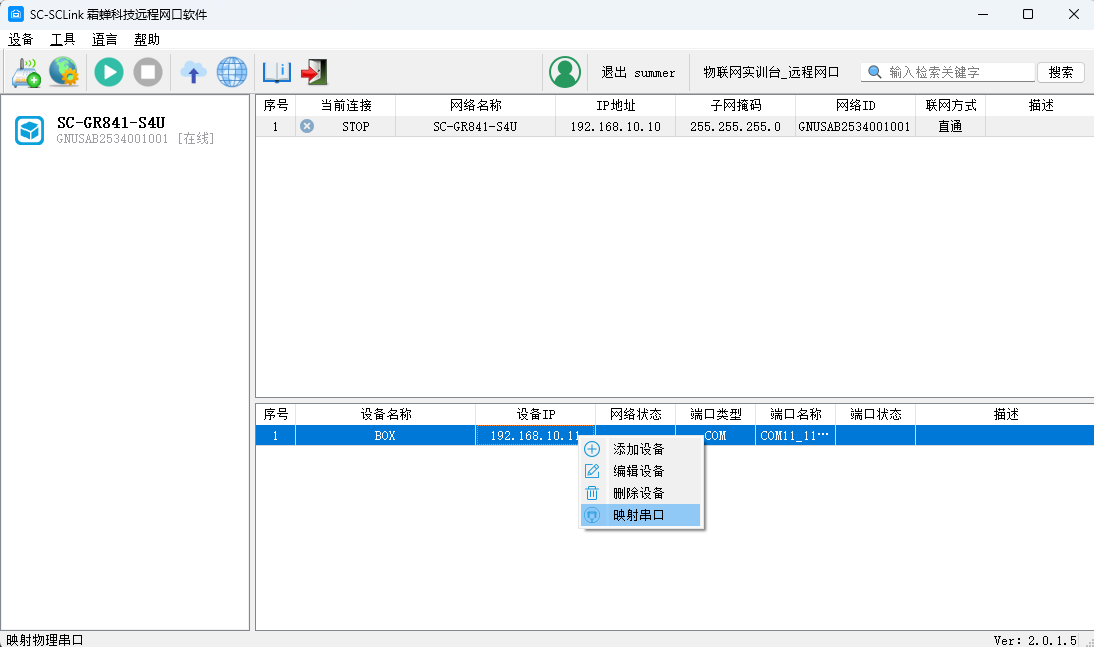Click the 搜索 button
The height and width of the screenshot is (647, 1094).
tap(1061, 72)
